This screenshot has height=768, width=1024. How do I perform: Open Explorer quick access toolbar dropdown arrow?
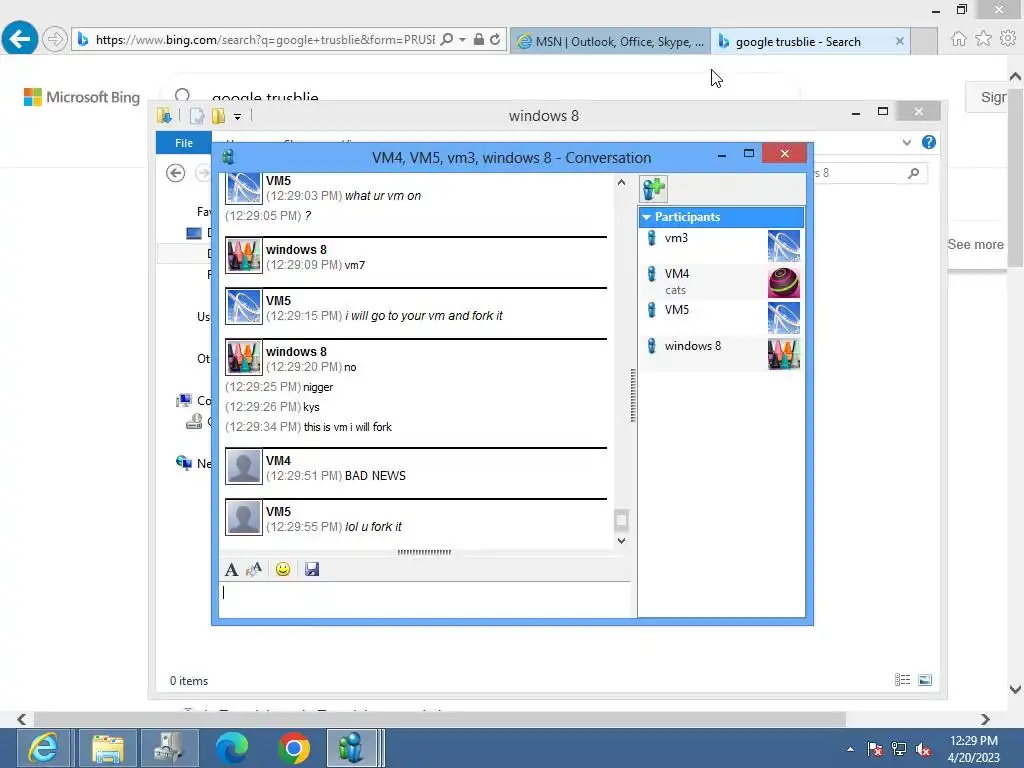tap(237, 116)
